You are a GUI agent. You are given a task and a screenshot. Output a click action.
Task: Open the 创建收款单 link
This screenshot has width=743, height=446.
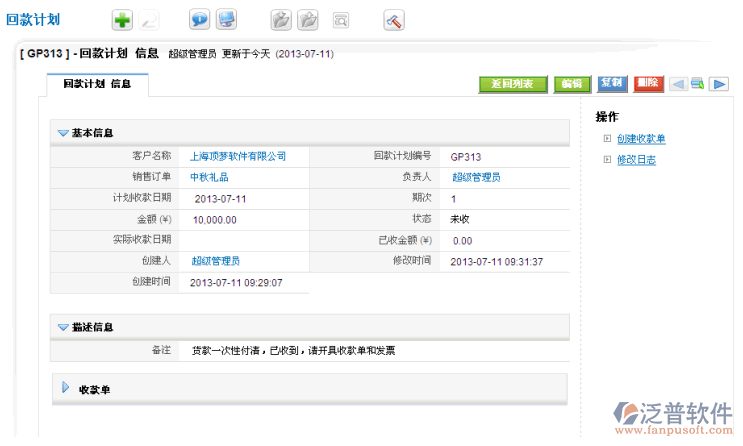click(641, 139)
